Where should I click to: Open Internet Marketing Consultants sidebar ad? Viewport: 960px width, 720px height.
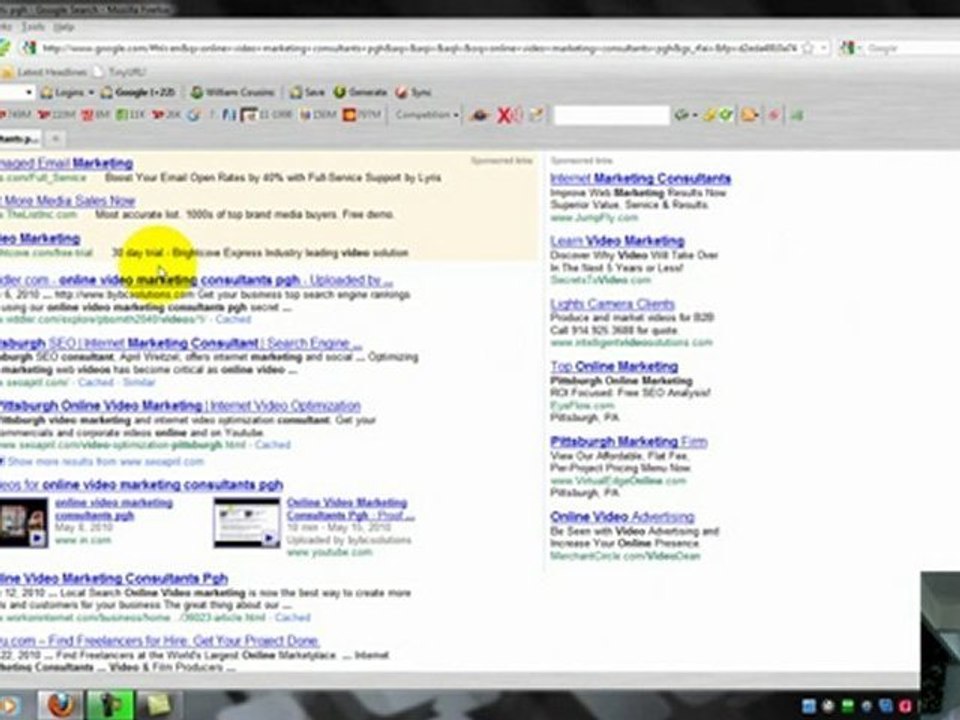tap(640, 178)
